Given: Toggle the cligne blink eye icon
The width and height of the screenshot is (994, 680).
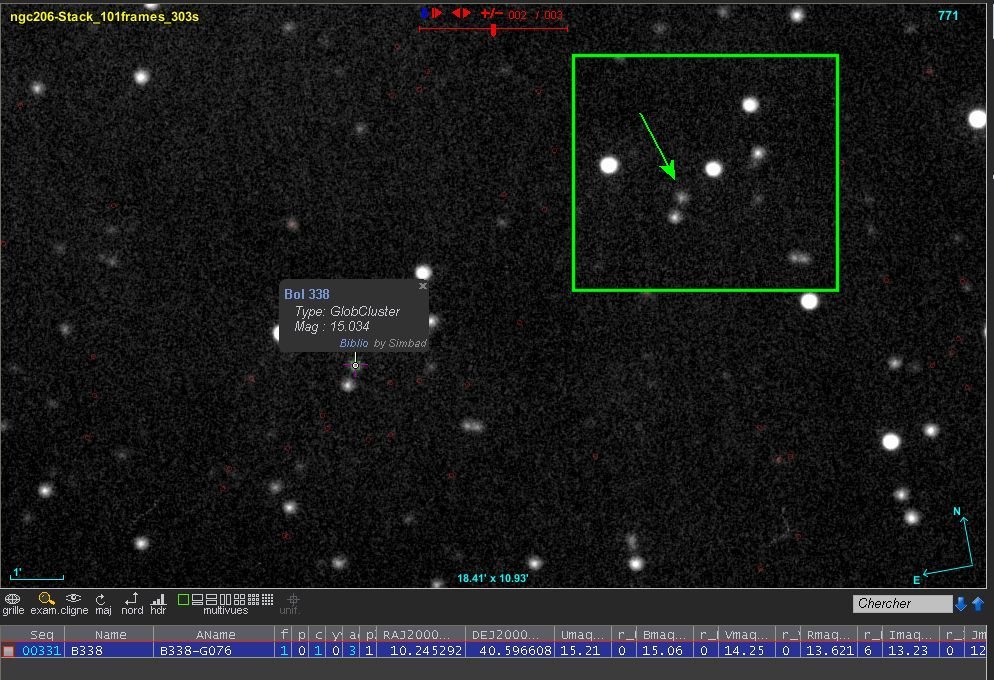Looking at the screenshot, I should click(x=74, y=599).
